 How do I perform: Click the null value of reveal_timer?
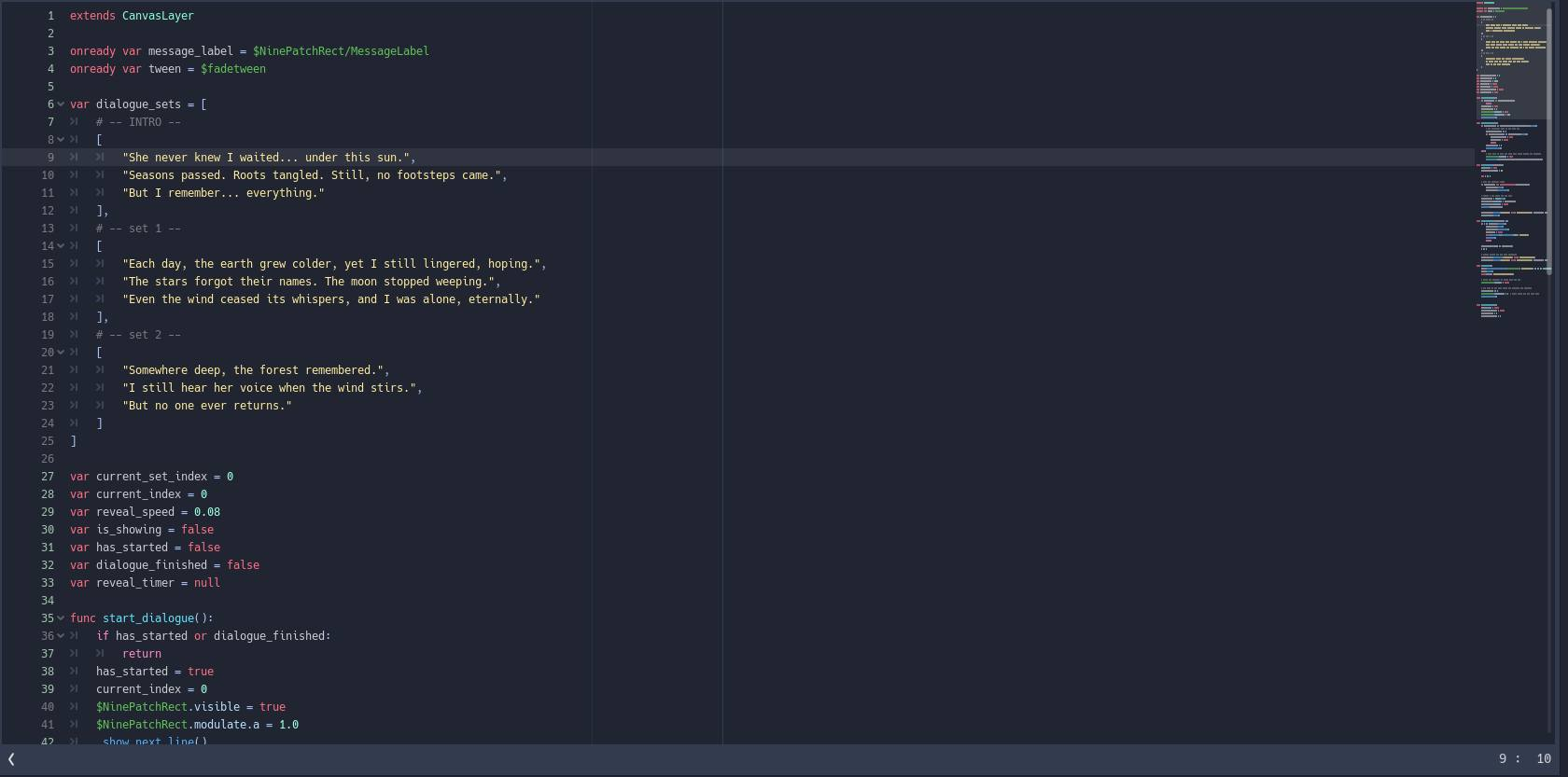(x=207, y=583)
